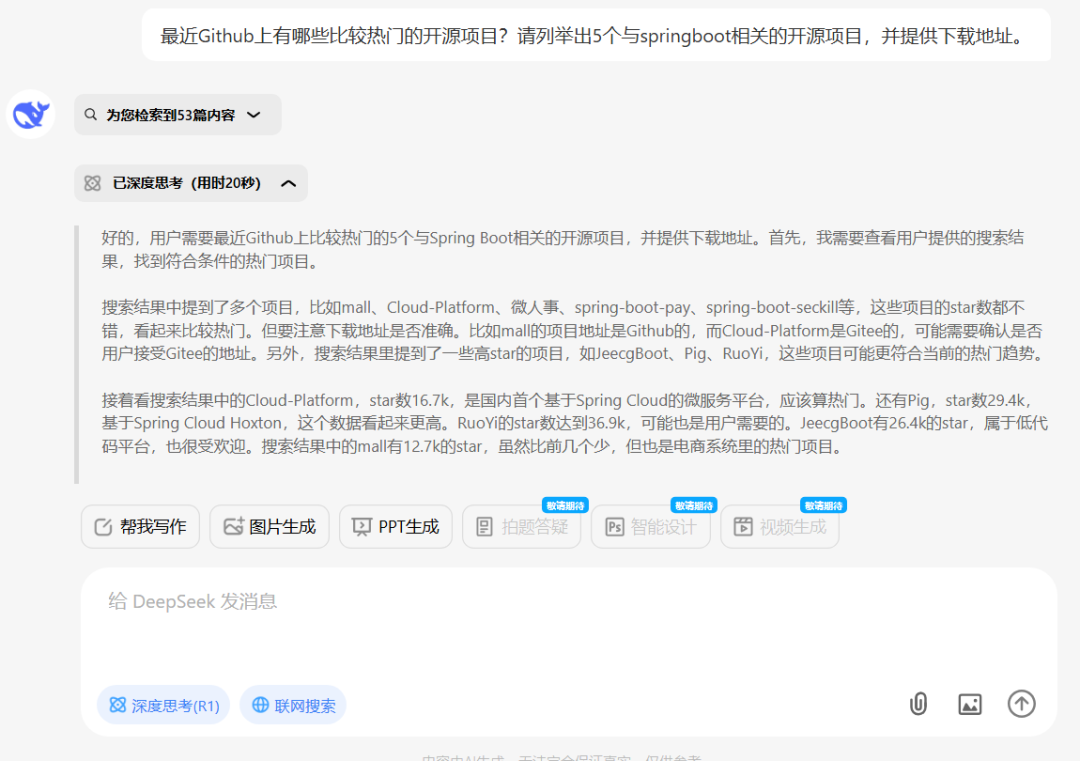The height and width of the screenshot is (761, 1080).
Task: Click the picture icon in 图片生成
Action: (x=233, y=527)
